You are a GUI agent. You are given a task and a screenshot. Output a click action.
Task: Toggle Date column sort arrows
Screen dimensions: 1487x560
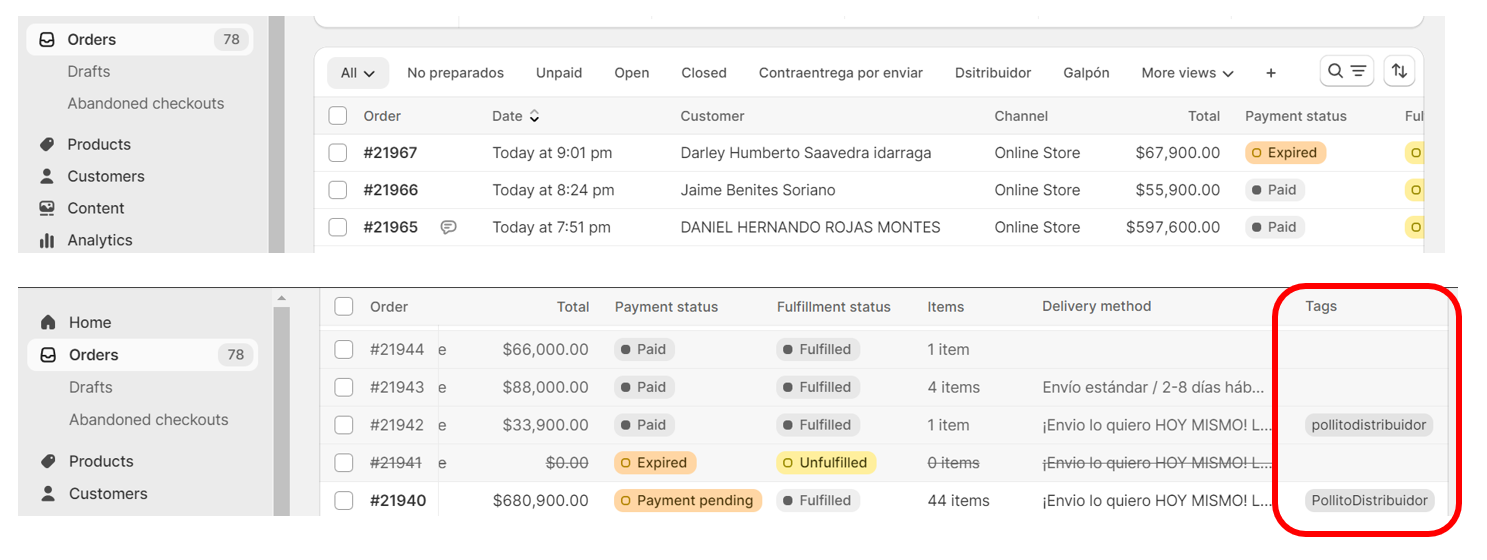[x=534, y=116]
